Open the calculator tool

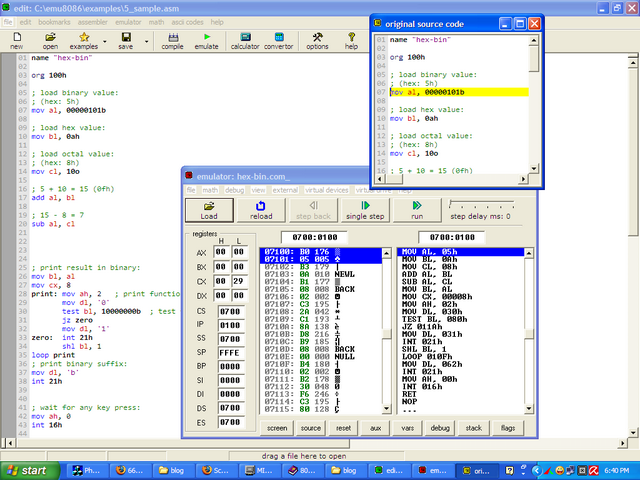245,41
